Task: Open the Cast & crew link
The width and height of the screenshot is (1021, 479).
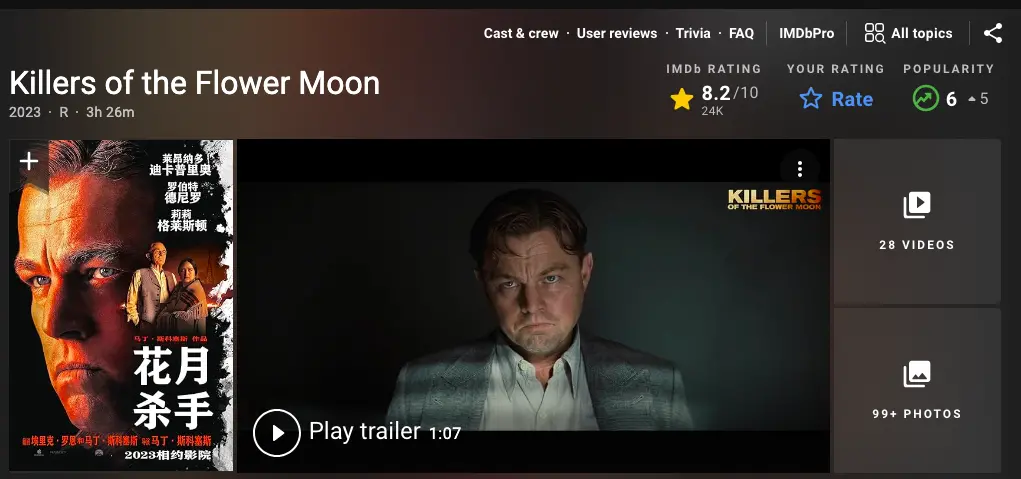Action: (521, 33)
